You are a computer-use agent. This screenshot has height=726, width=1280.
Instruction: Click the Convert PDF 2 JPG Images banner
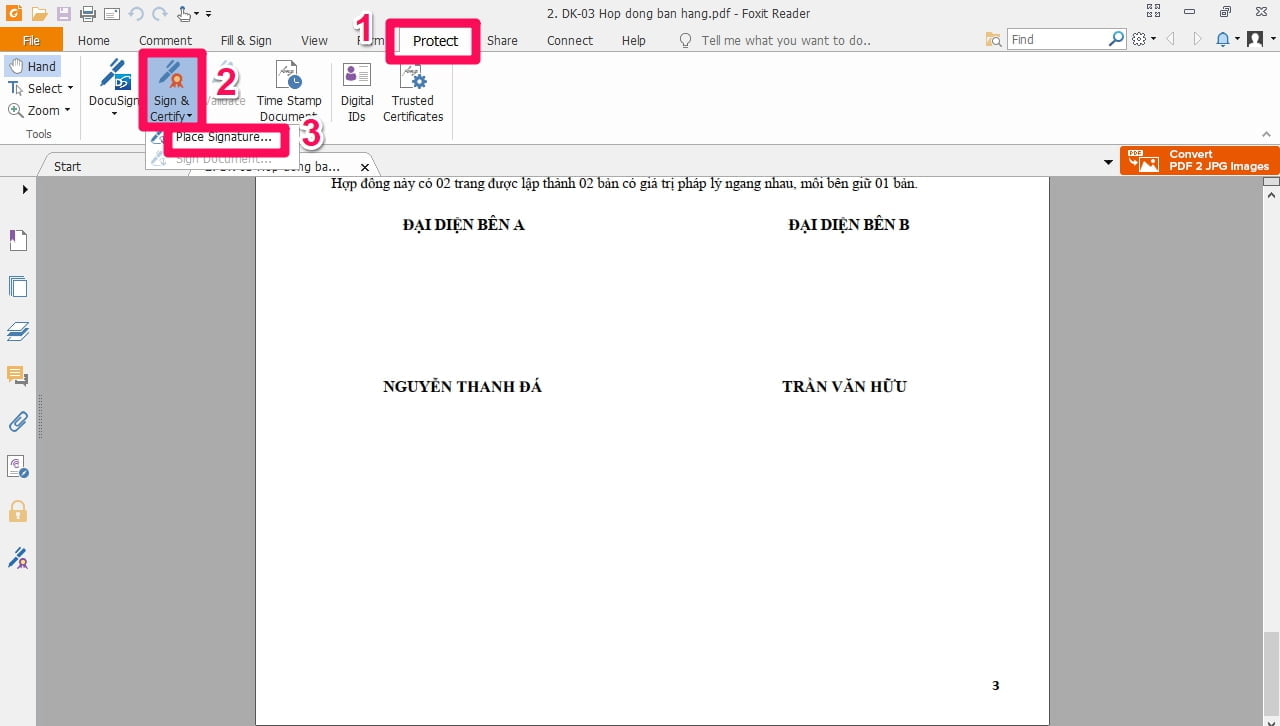1199,160
